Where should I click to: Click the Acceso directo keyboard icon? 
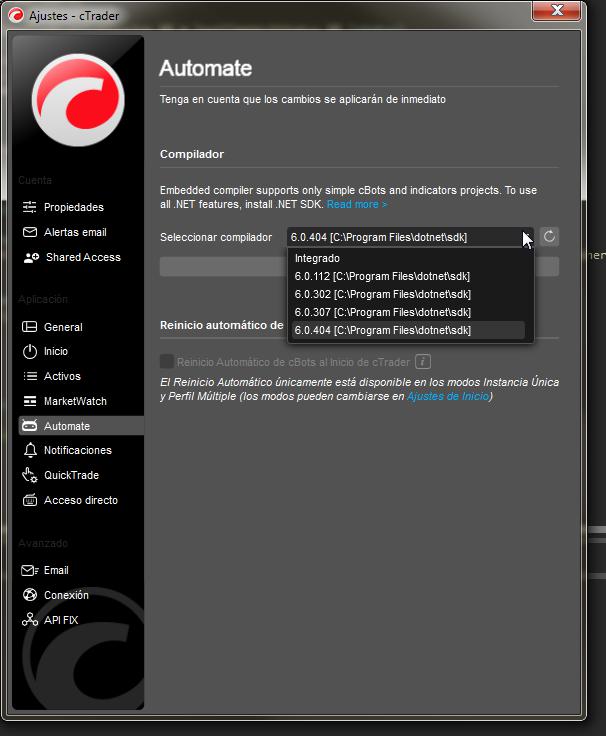tap(30, 500)
